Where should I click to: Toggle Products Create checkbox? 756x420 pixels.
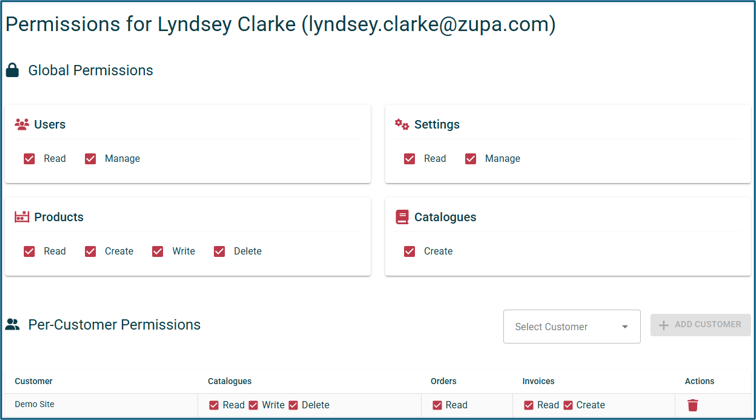(x=90, y=251)
